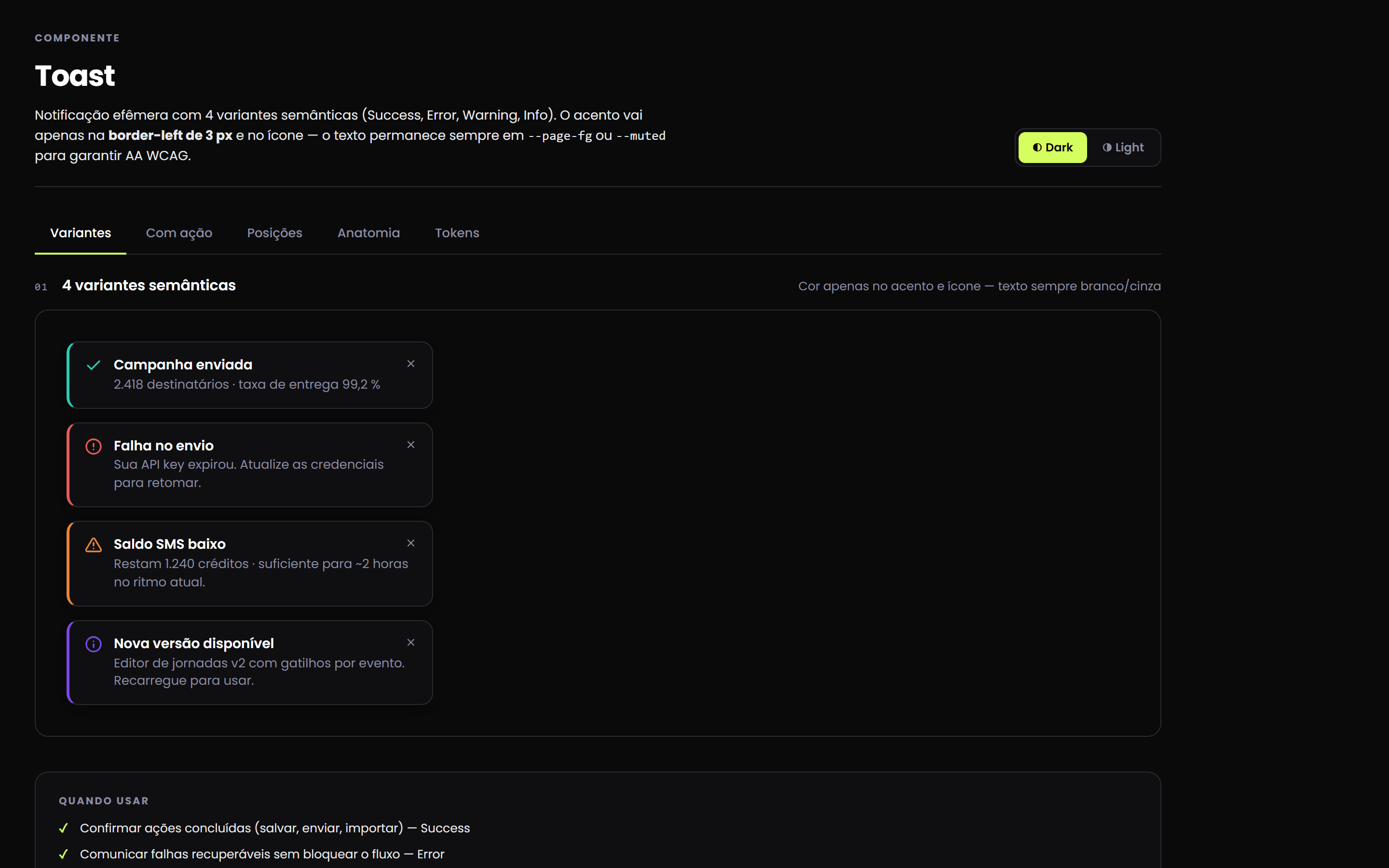
Task: Switch to the Tokens tab
Action: tap(457, 233)
